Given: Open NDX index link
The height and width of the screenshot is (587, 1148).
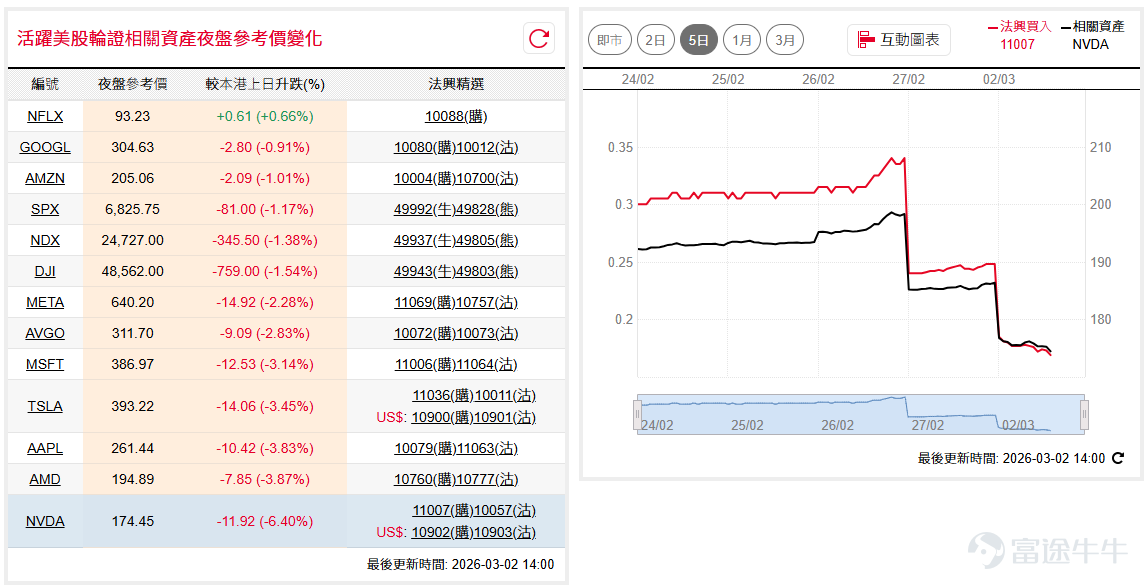Looking at the screenshot, I should [45, 240].
